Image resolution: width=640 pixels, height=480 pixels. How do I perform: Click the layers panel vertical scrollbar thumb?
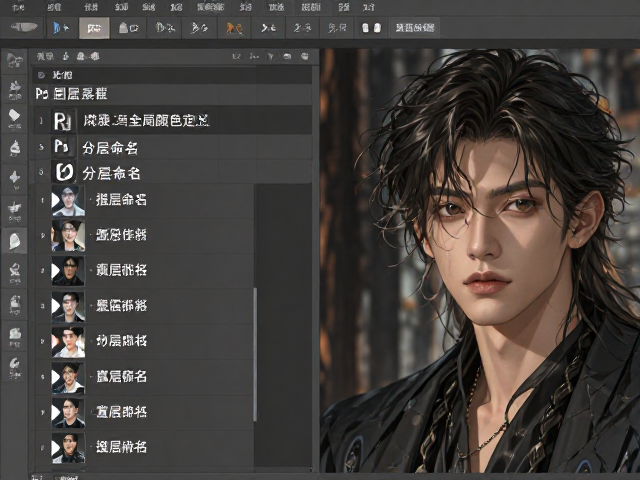click(x=255, y=354)
